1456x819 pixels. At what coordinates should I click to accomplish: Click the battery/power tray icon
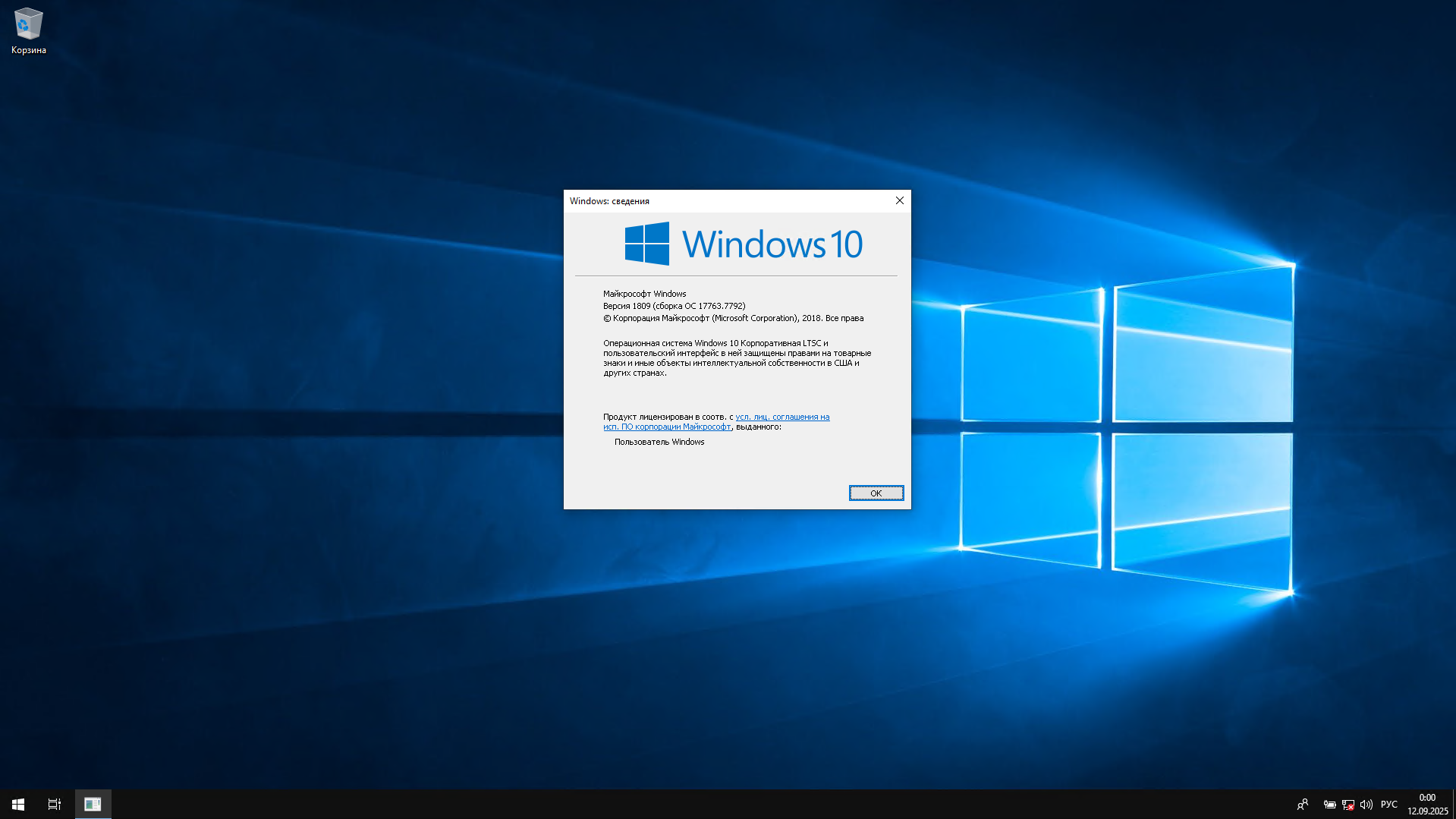(1329, 805)
